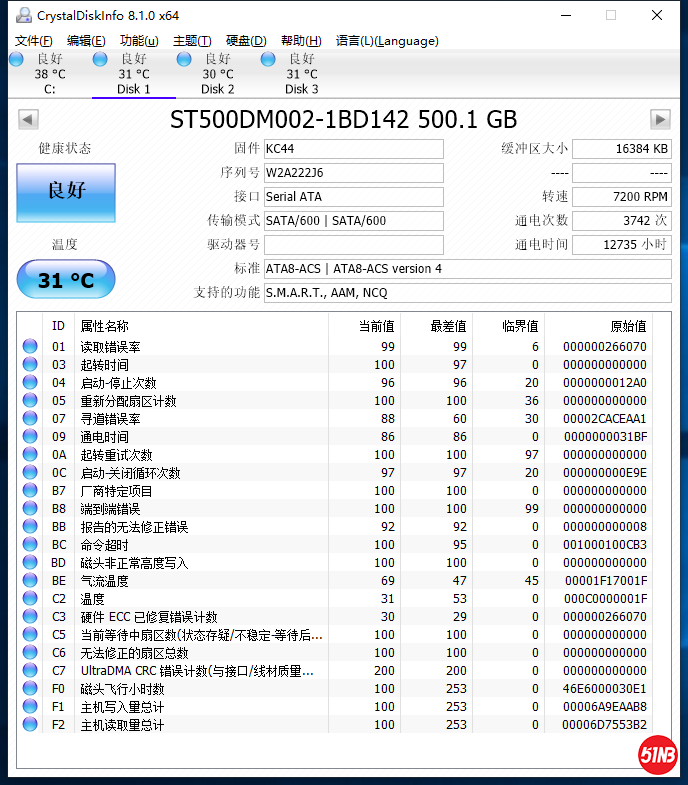
Task: Click the 31 °C temperature button
Action: 66,280
